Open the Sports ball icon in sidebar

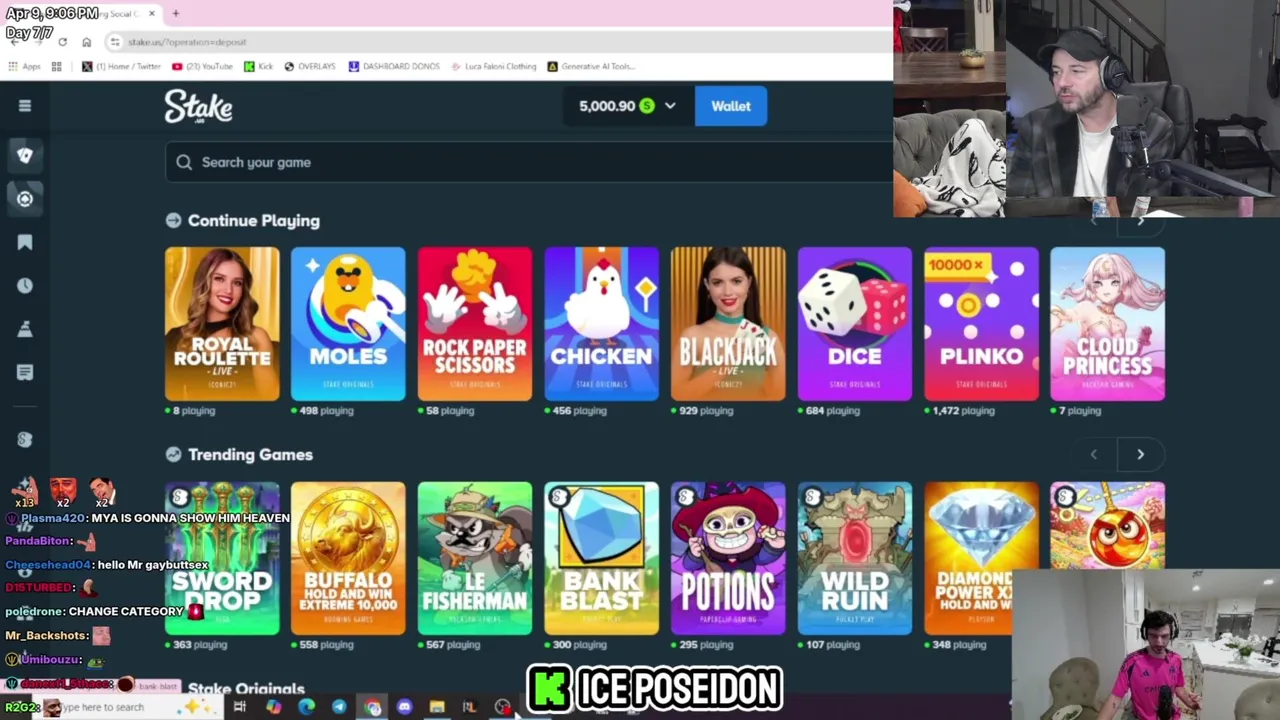pos(25,199)
